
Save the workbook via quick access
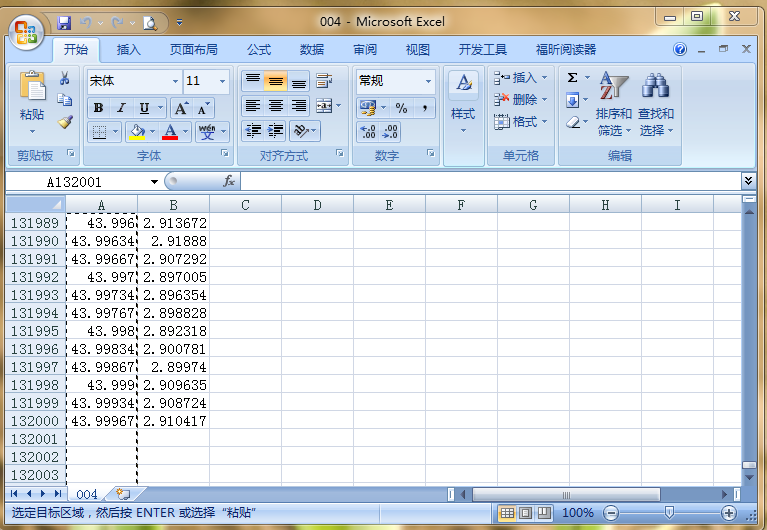click(x=64, y=23)
